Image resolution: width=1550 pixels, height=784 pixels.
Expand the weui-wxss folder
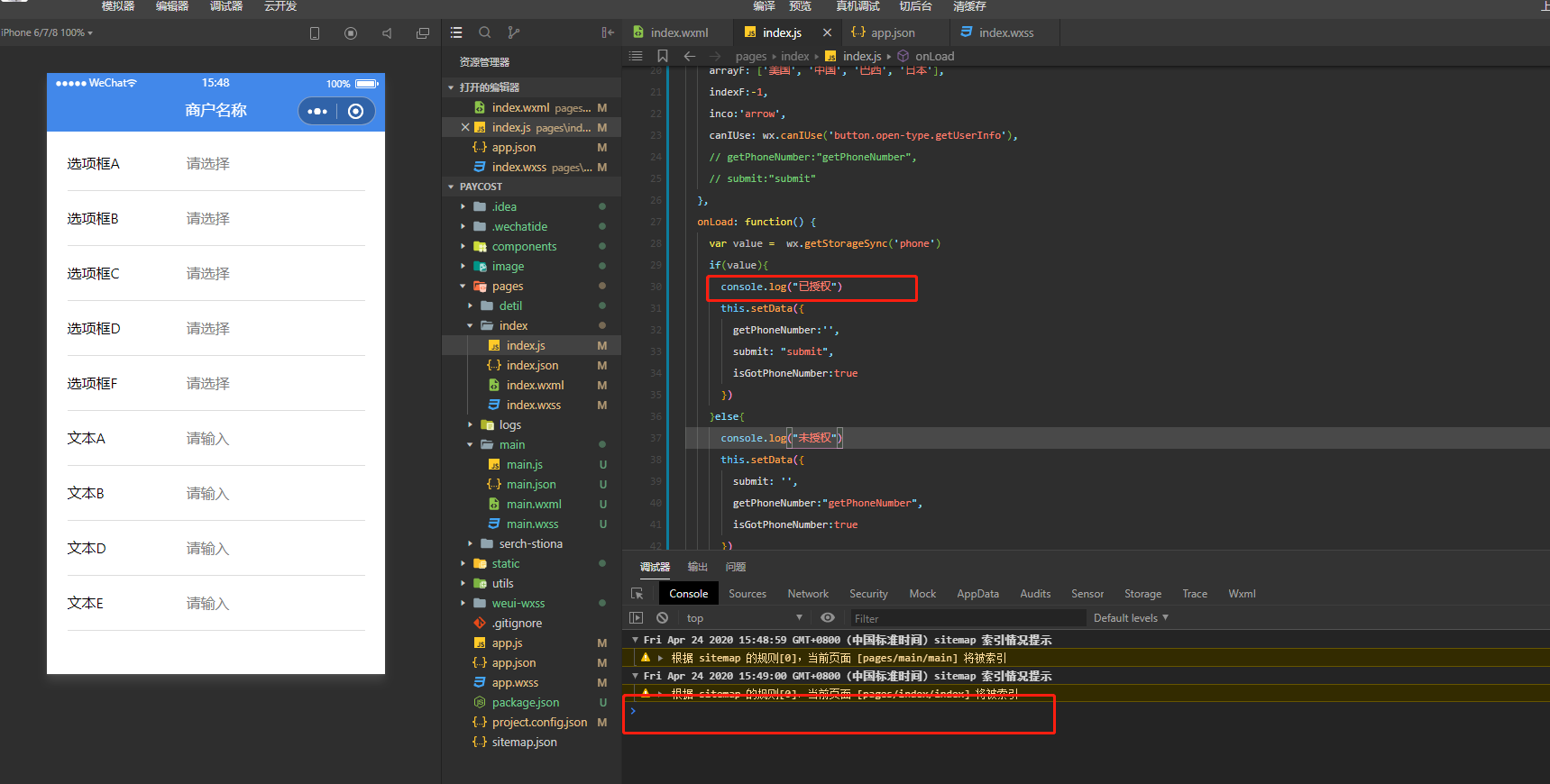pyautogui.click(x=463, y=604)
